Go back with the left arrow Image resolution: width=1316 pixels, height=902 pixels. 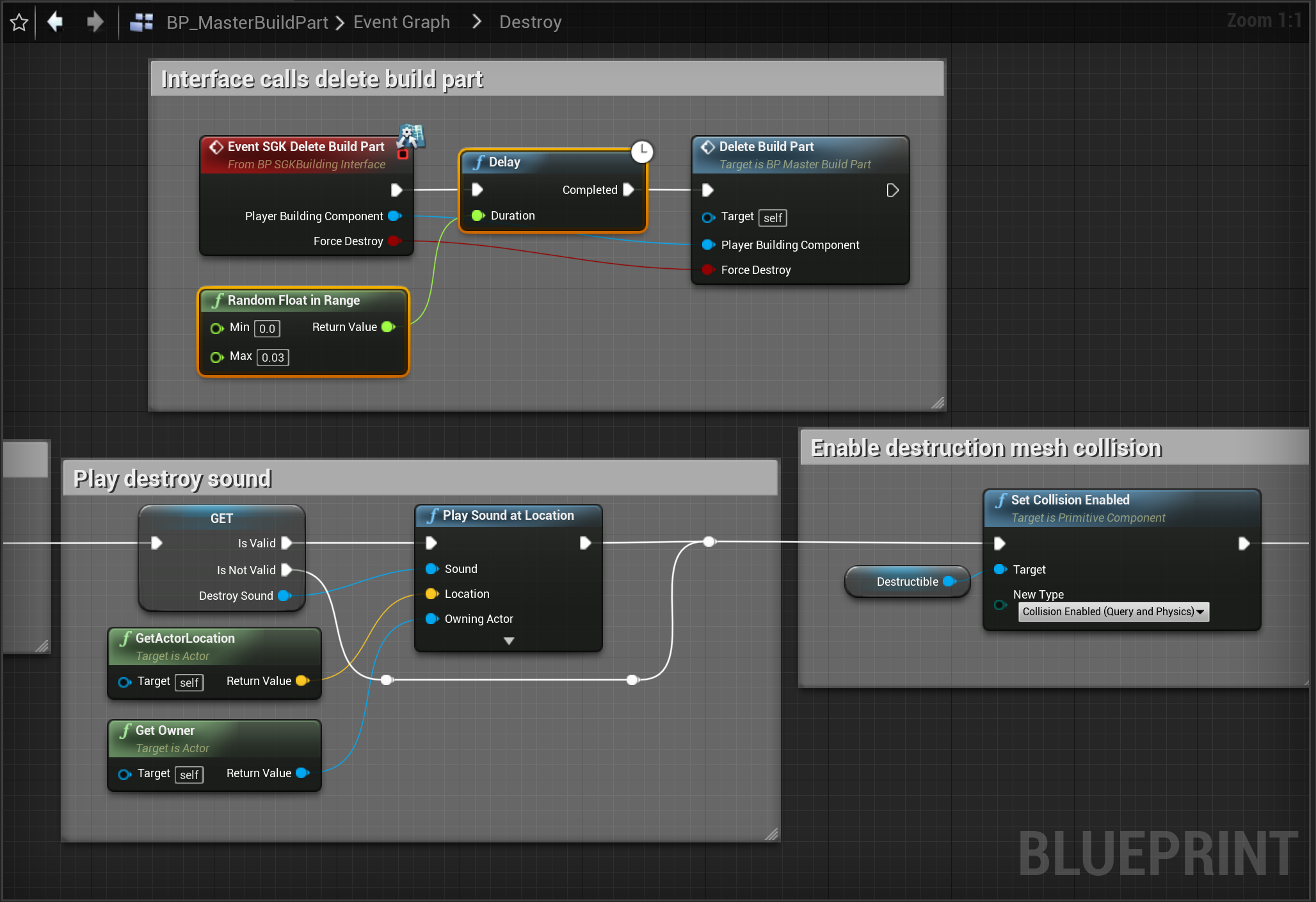56,22
